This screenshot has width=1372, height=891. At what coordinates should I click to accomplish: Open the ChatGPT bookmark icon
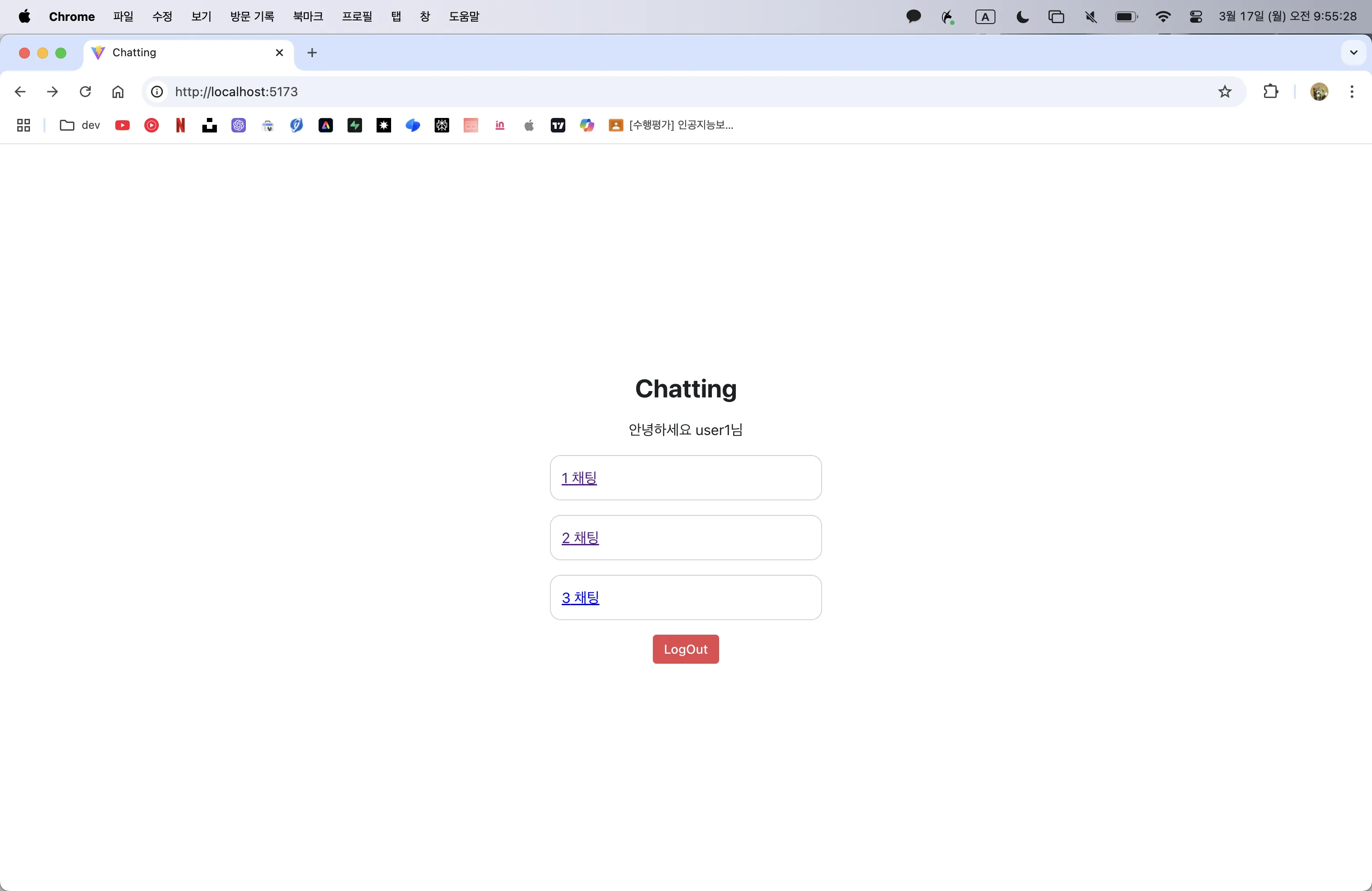click(239, 125)
